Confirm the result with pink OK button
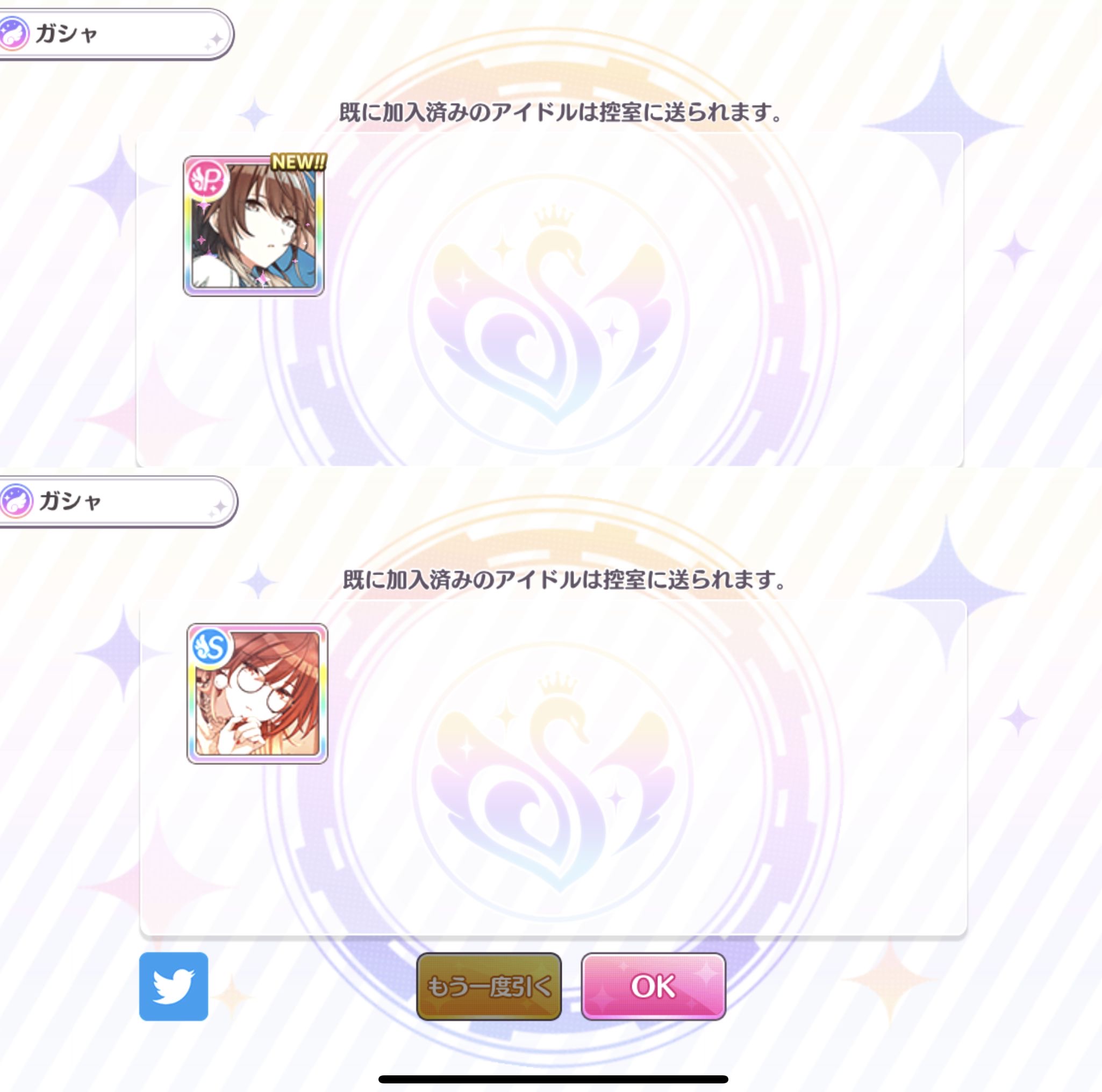Screen dimensions: 1102x1092 [653, 987]
